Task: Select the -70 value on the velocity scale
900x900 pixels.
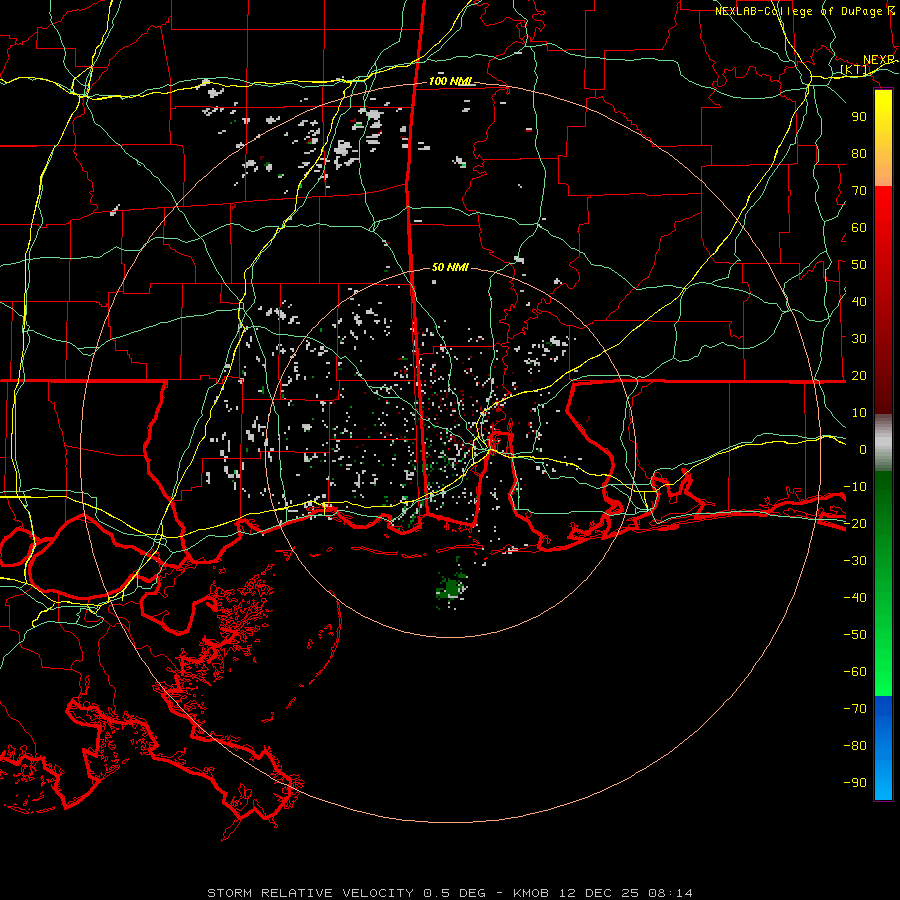Action: tap(855, 708)
